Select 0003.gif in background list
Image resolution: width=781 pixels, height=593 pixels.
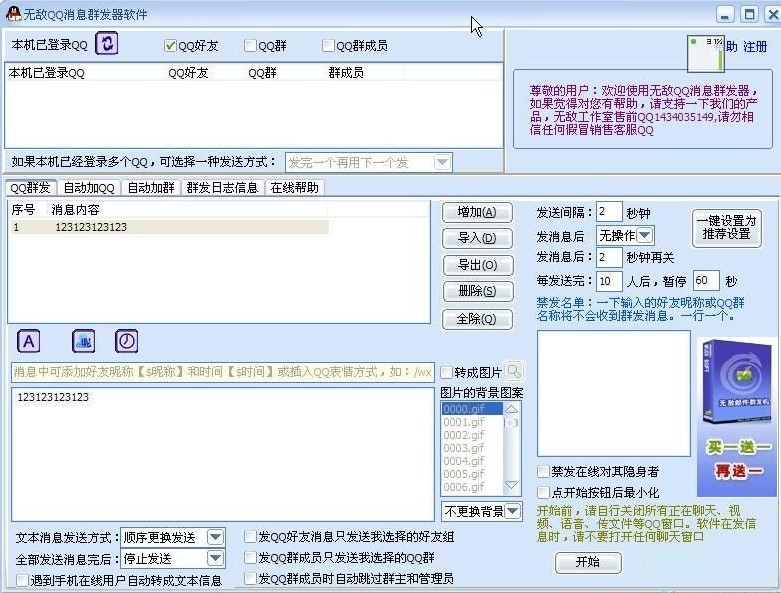click(x=472, y=448)
